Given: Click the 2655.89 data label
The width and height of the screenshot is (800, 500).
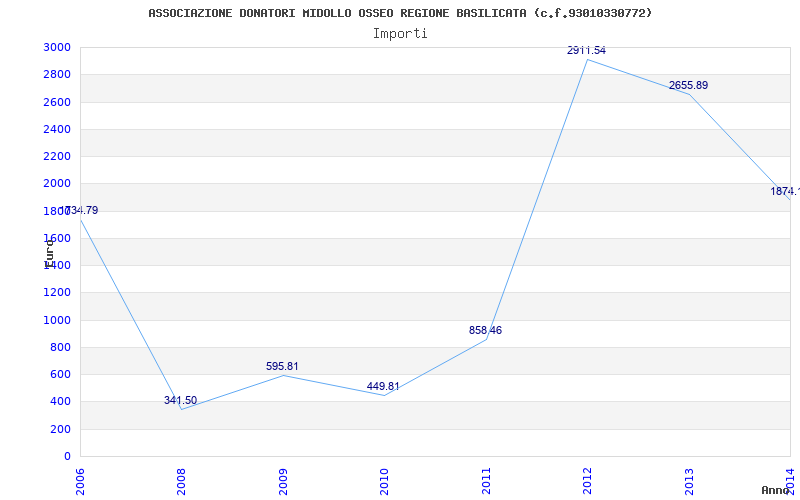Looking at the screenshot, I should pyautogui.click(x=688, y=86).
